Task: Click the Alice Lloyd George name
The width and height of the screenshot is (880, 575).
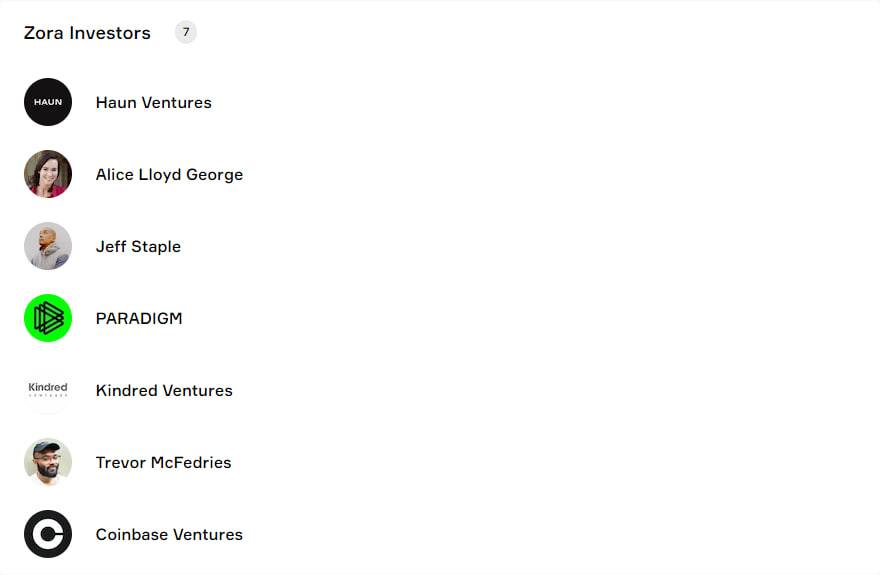Action: (x=169, y=174)
